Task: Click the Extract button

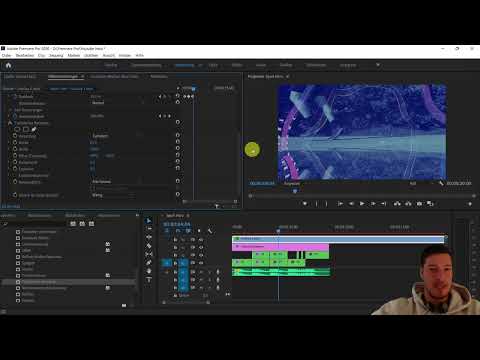Action: pos(408,203)
